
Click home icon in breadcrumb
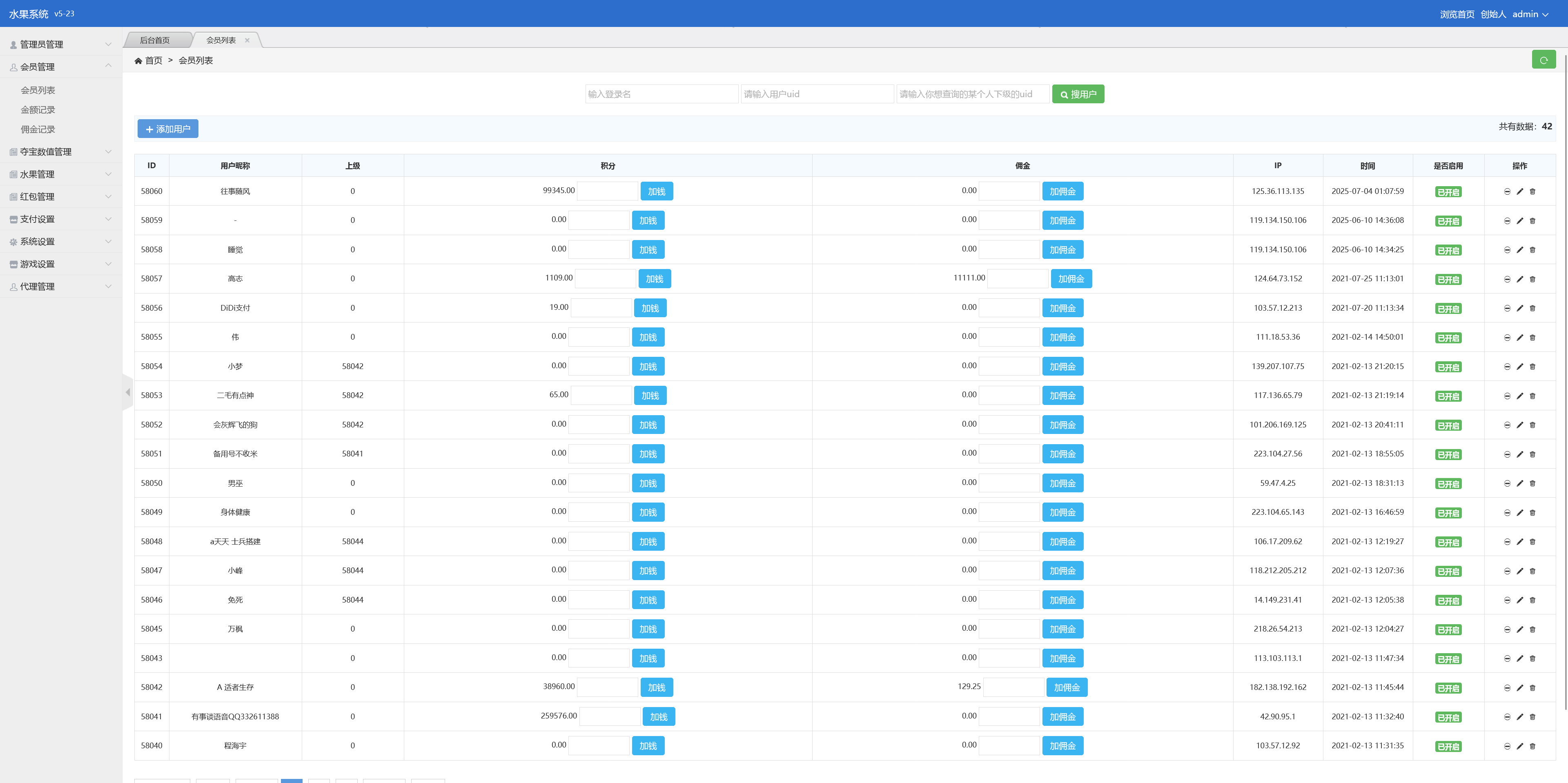(x=138, y=61)
